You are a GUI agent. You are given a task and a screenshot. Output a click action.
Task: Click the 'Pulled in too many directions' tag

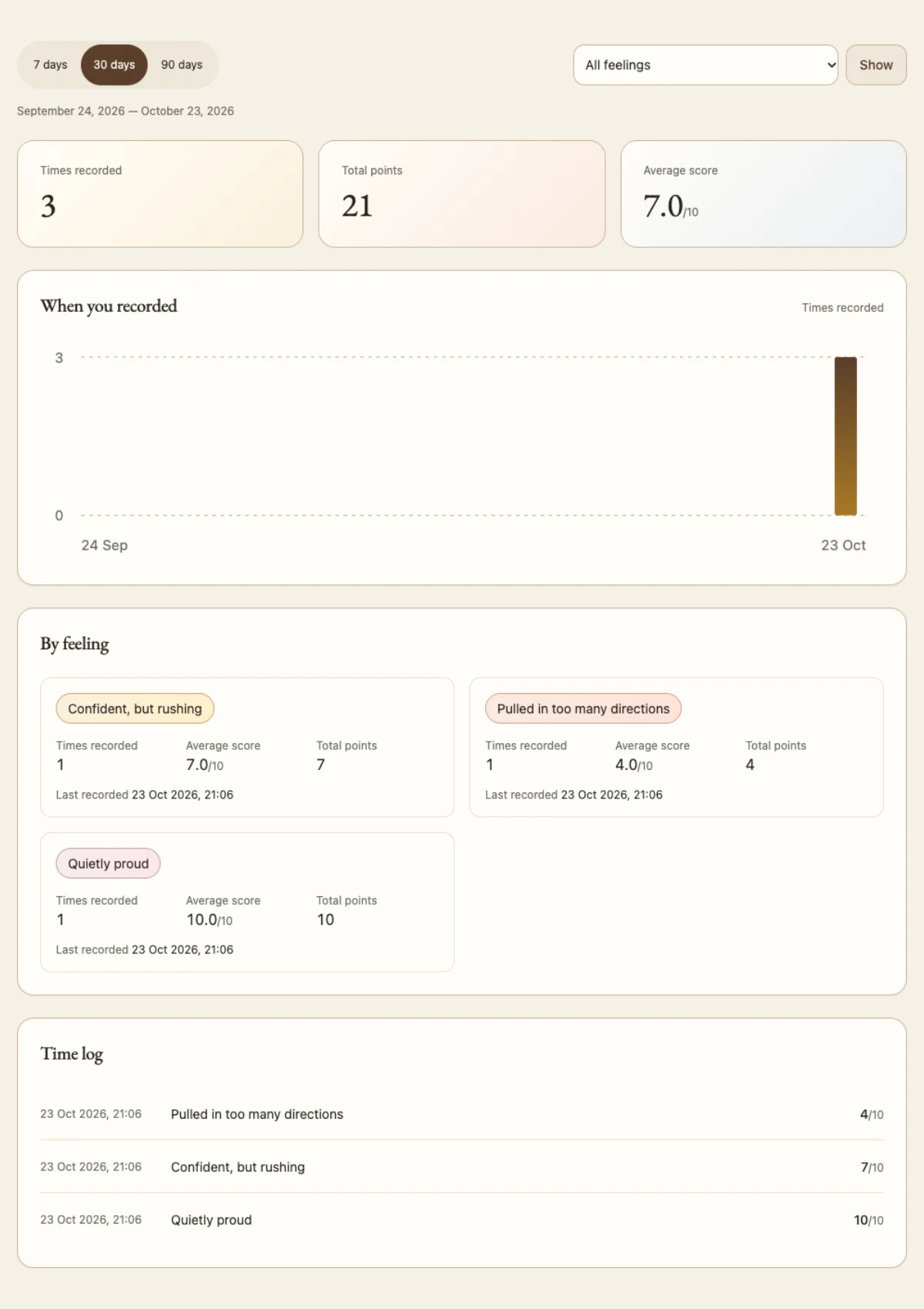583,708
